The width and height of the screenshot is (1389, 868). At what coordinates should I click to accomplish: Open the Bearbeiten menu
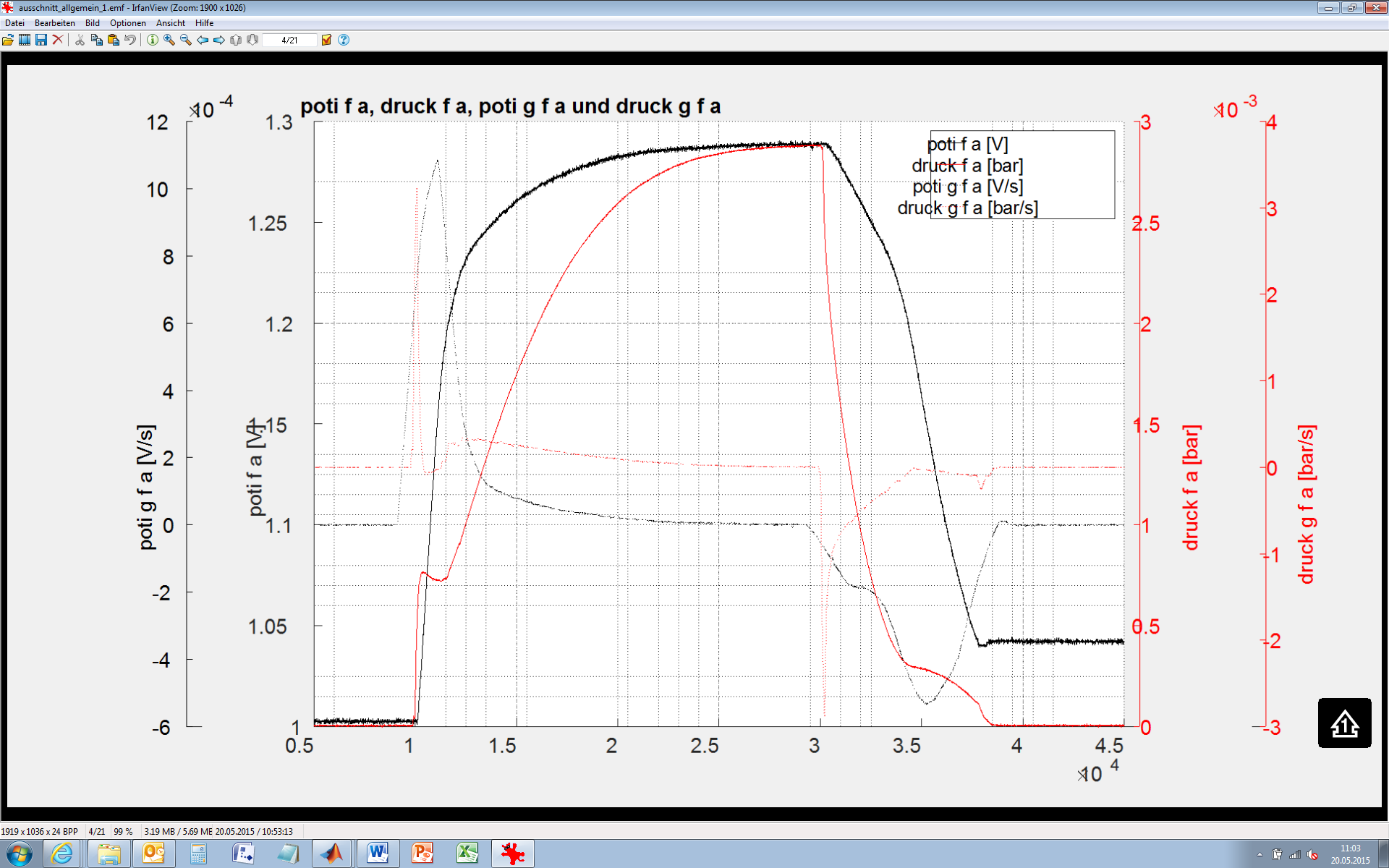pos(55,23)
